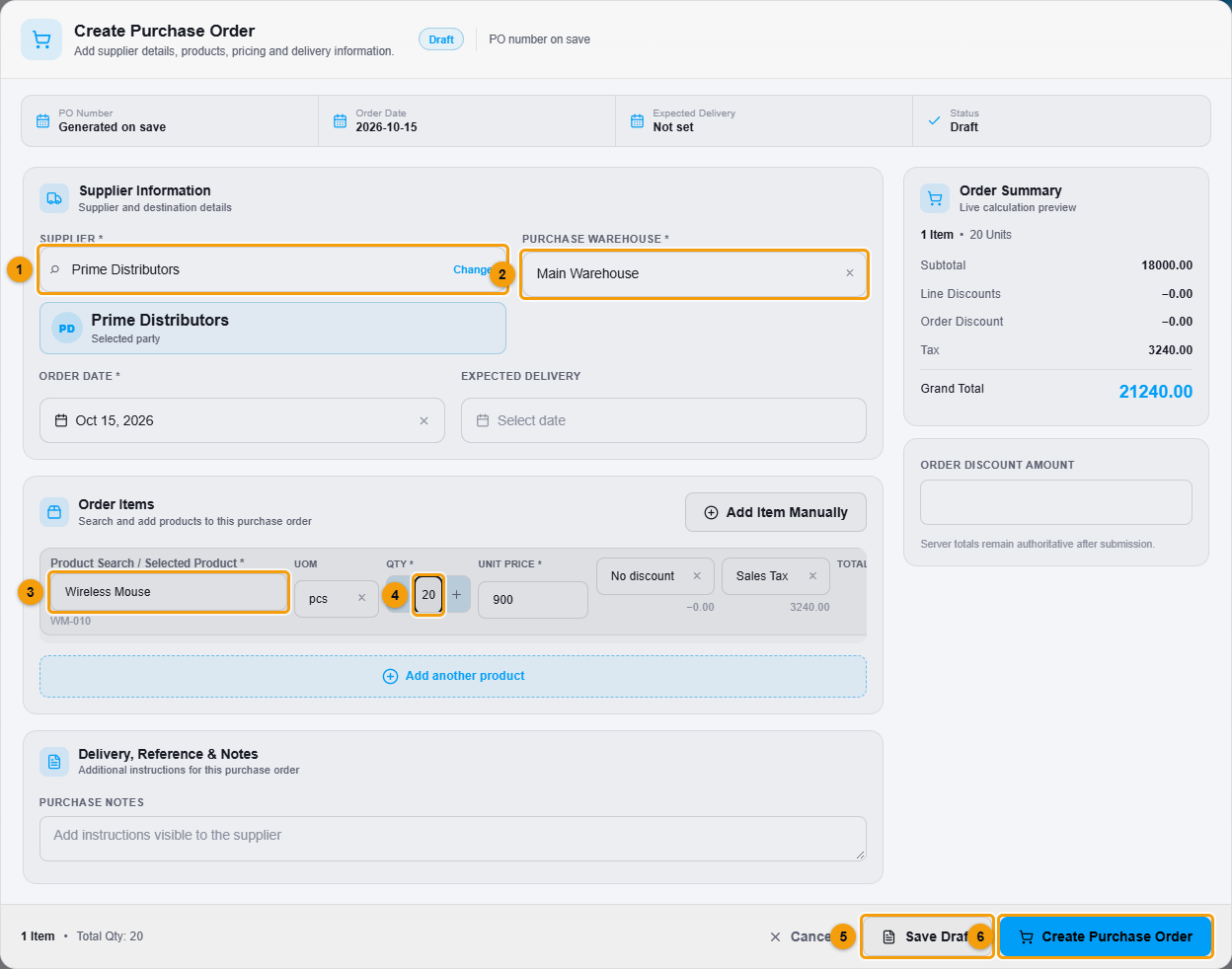
Task: Focus the Supplier search field
Action: click(272, 269)
